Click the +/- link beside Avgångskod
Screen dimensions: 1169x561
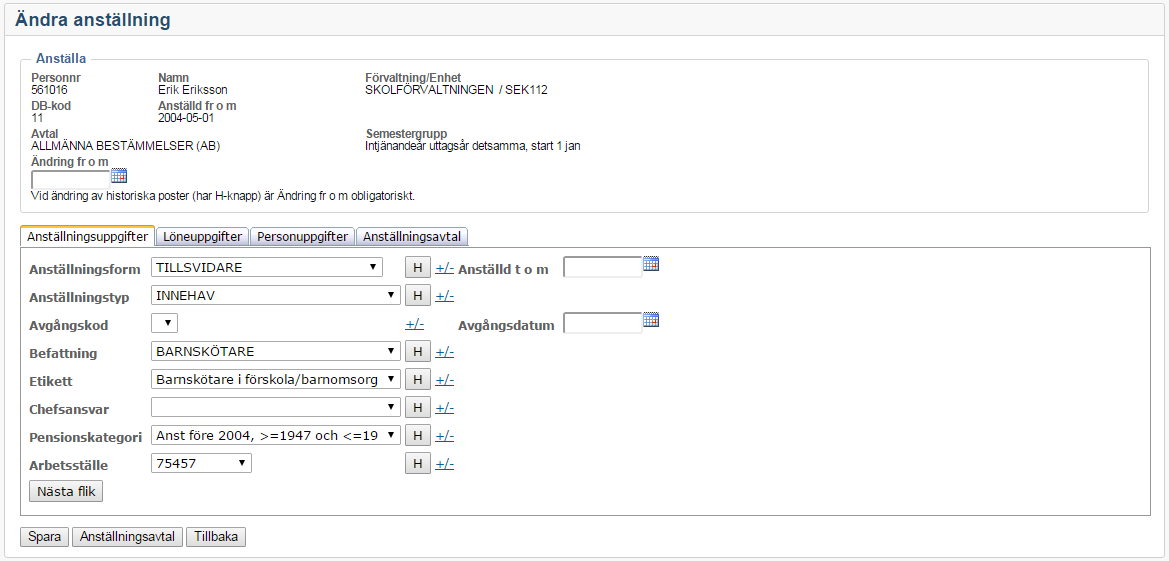pyautogui.click(x=414, y=324)
